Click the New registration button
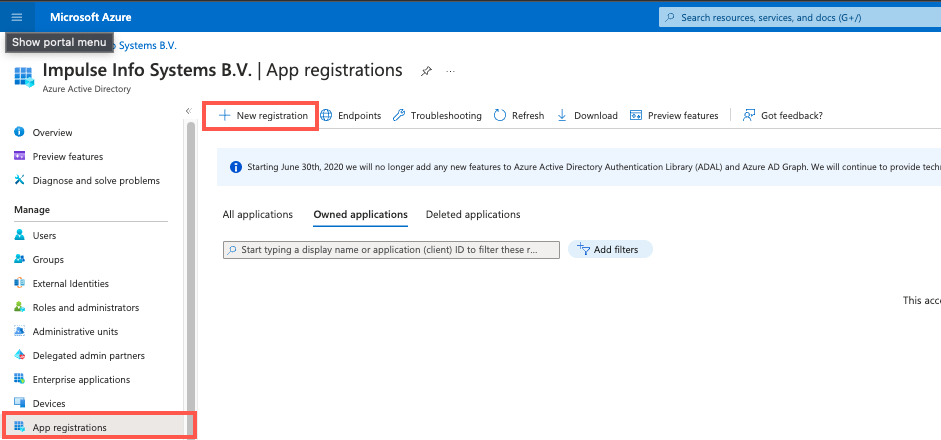Screen dimensions: 941x440 point(263,115)
